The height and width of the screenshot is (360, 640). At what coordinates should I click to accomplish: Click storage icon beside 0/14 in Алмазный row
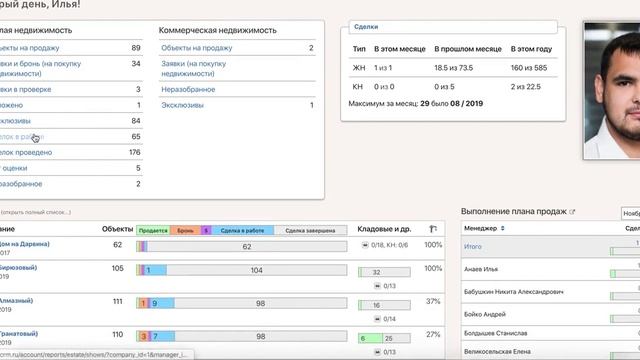click(x=378, y=319)
